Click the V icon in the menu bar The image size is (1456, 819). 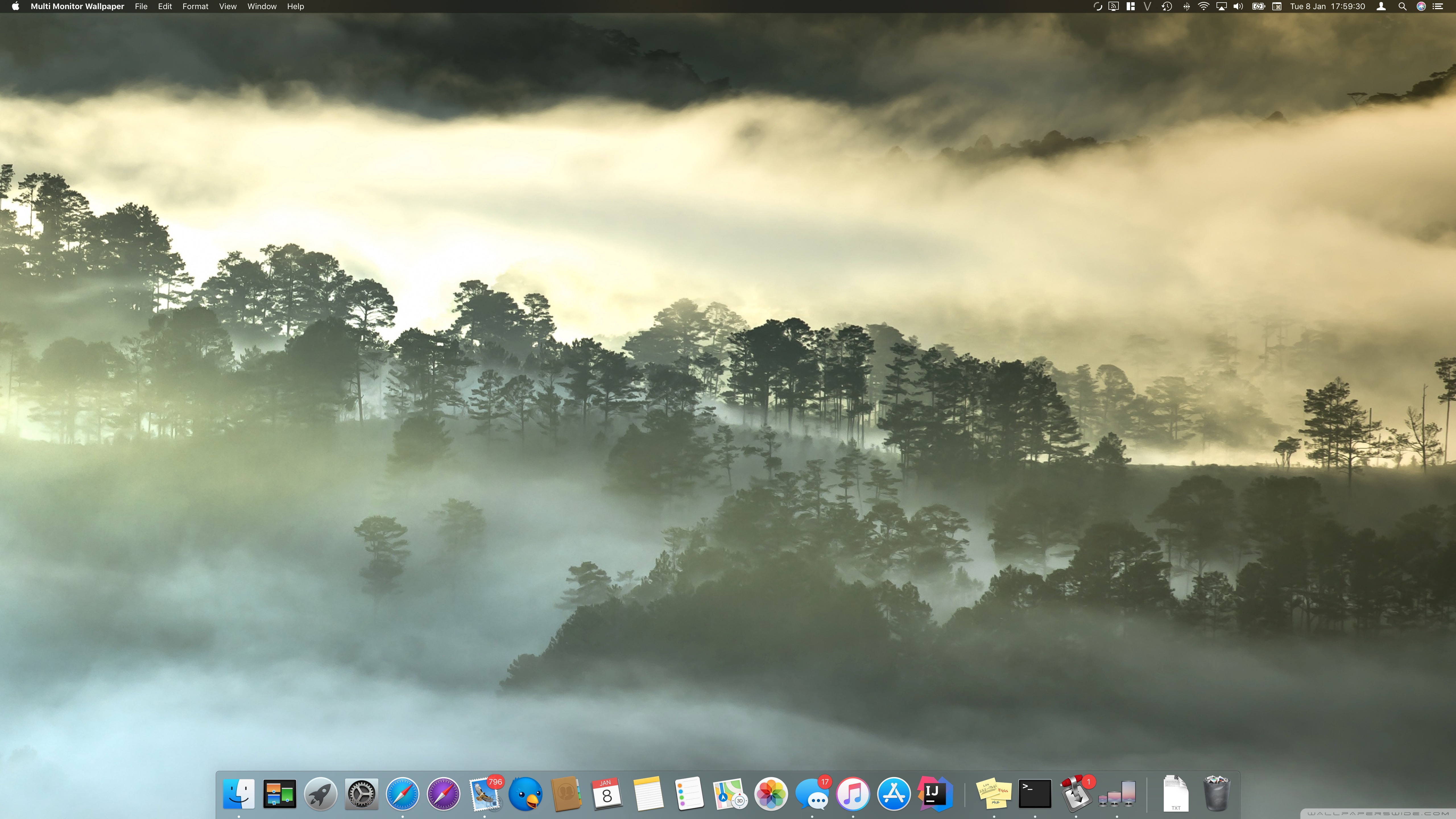coord(1147,6)
